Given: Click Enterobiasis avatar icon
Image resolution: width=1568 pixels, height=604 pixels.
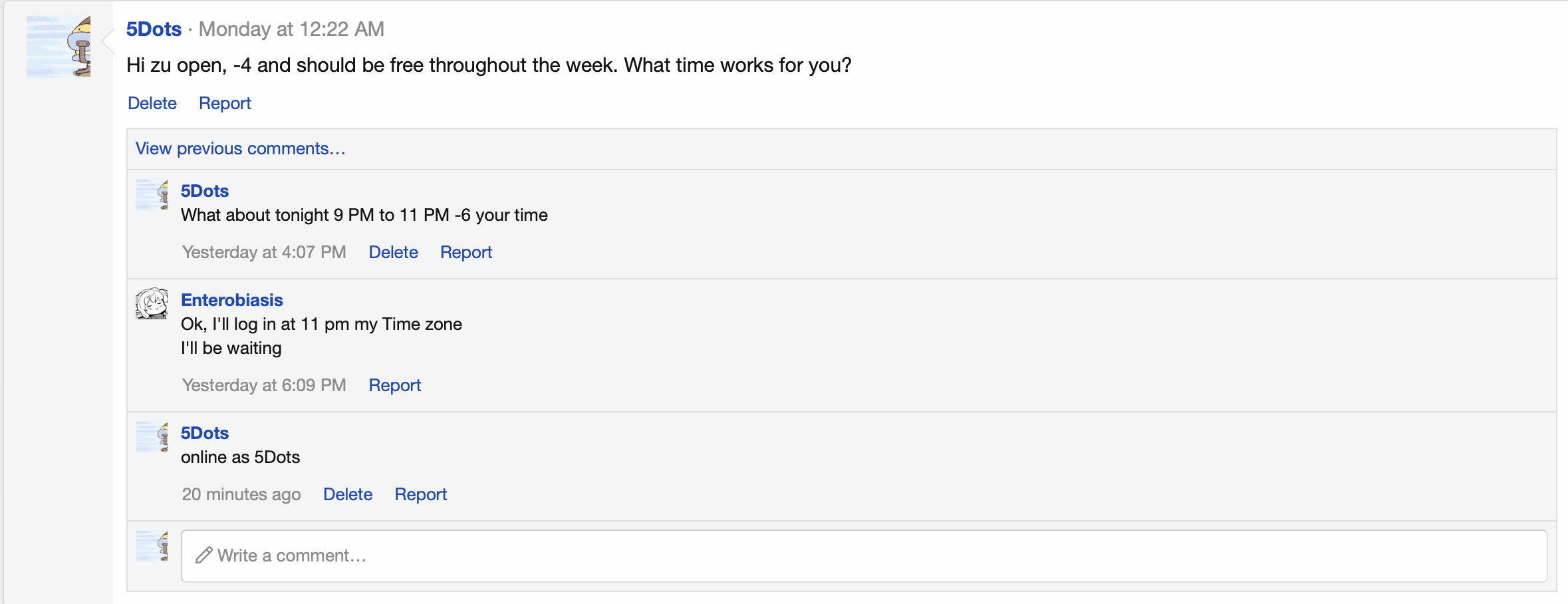Looking at the screenshot, I should pyautogui.click(x=152, y=303).
